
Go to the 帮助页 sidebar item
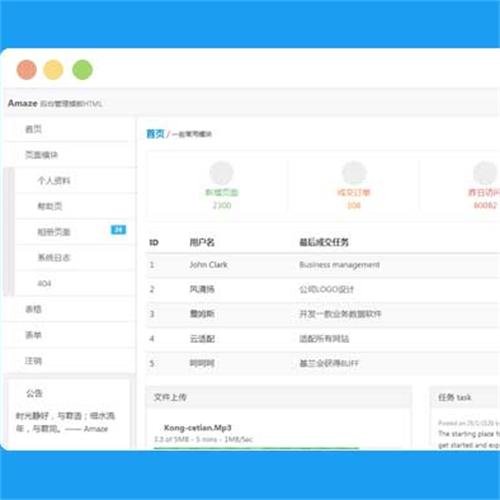(x=50, y=206)
